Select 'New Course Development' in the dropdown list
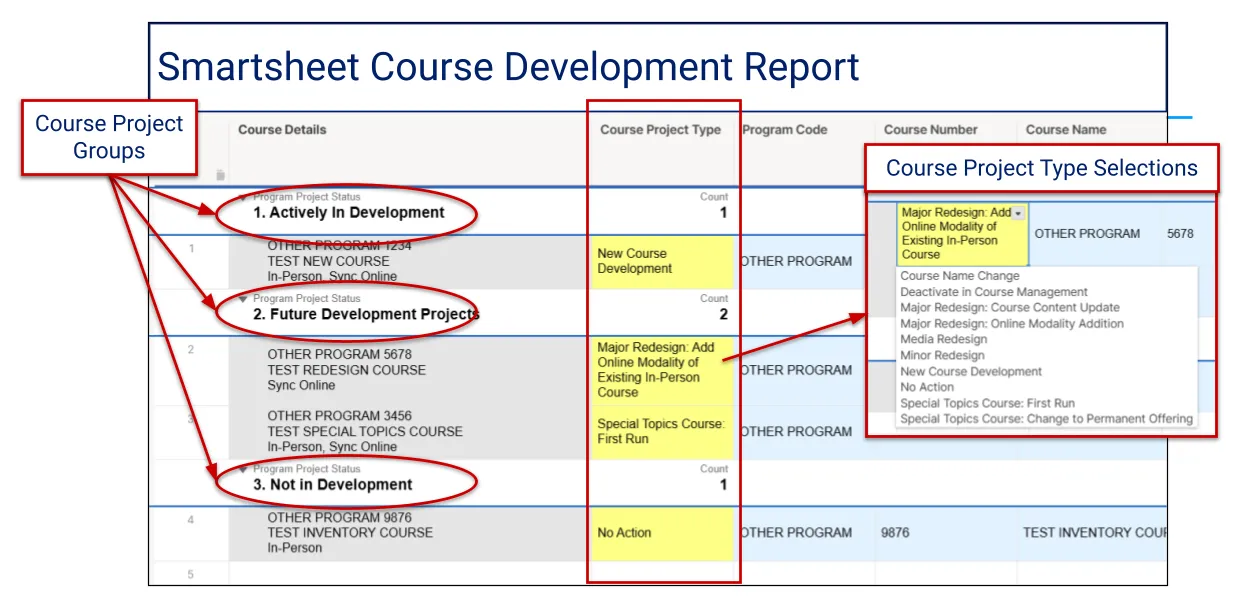The width and height of the screenshot is (1240, 598). pos(971,372)
